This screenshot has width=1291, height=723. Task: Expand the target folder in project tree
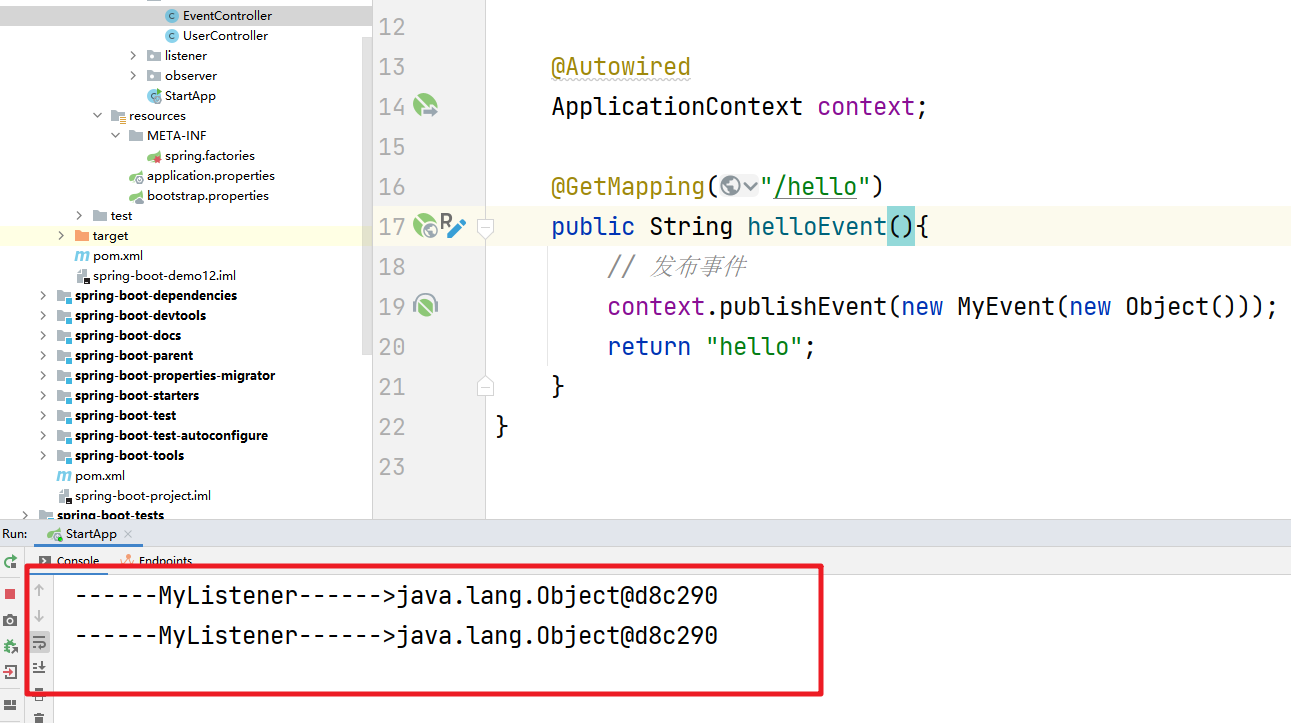point(62,236)
